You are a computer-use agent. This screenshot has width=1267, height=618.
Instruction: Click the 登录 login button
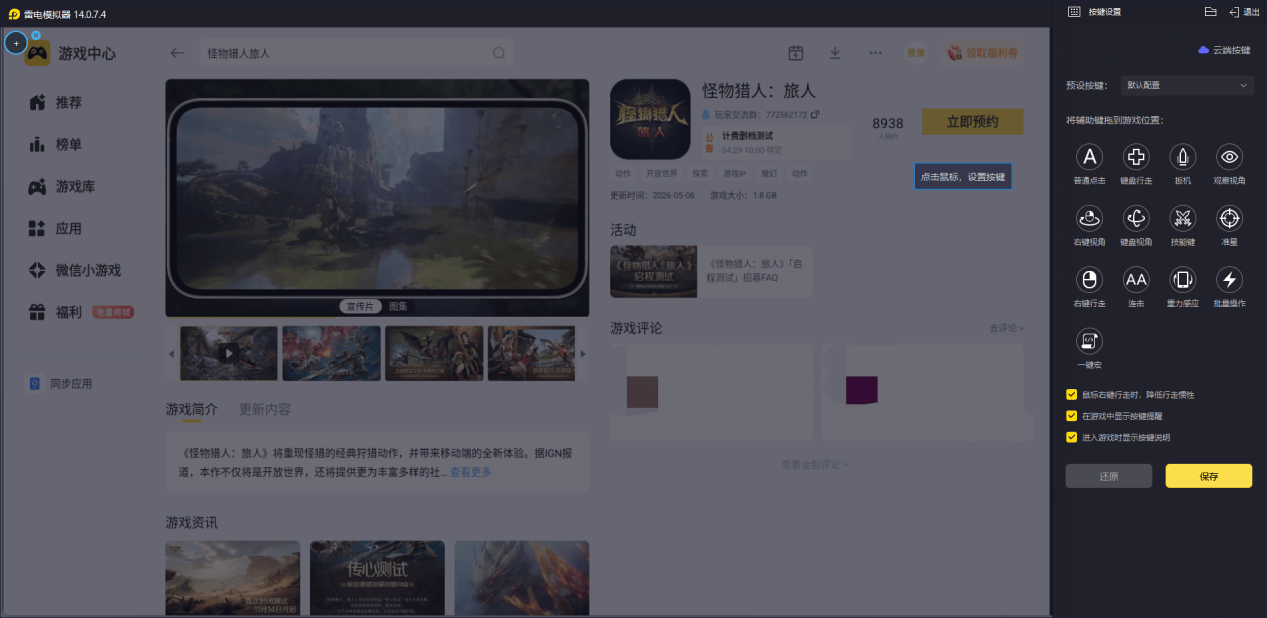point(915,53)
